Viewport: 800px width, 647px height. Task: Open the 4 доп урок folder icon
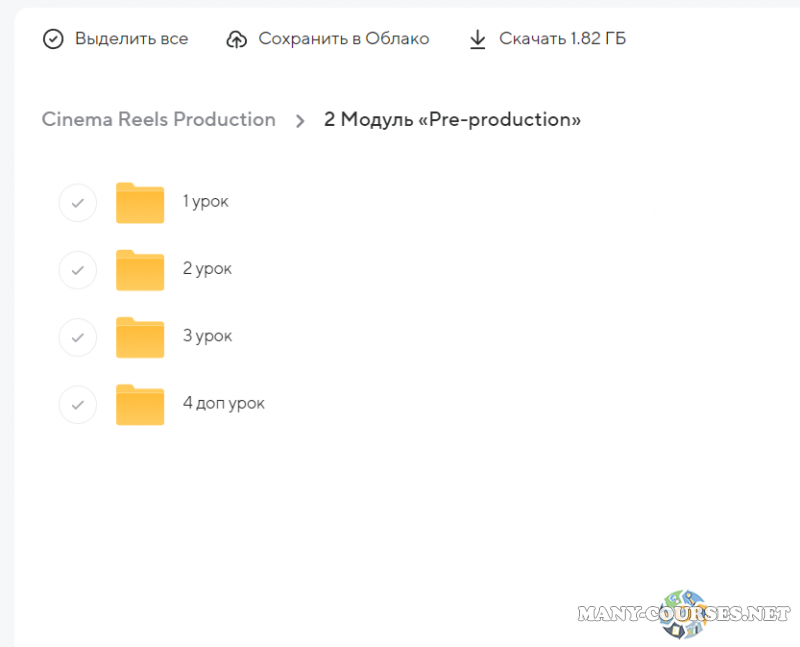[x=140, y=404]
